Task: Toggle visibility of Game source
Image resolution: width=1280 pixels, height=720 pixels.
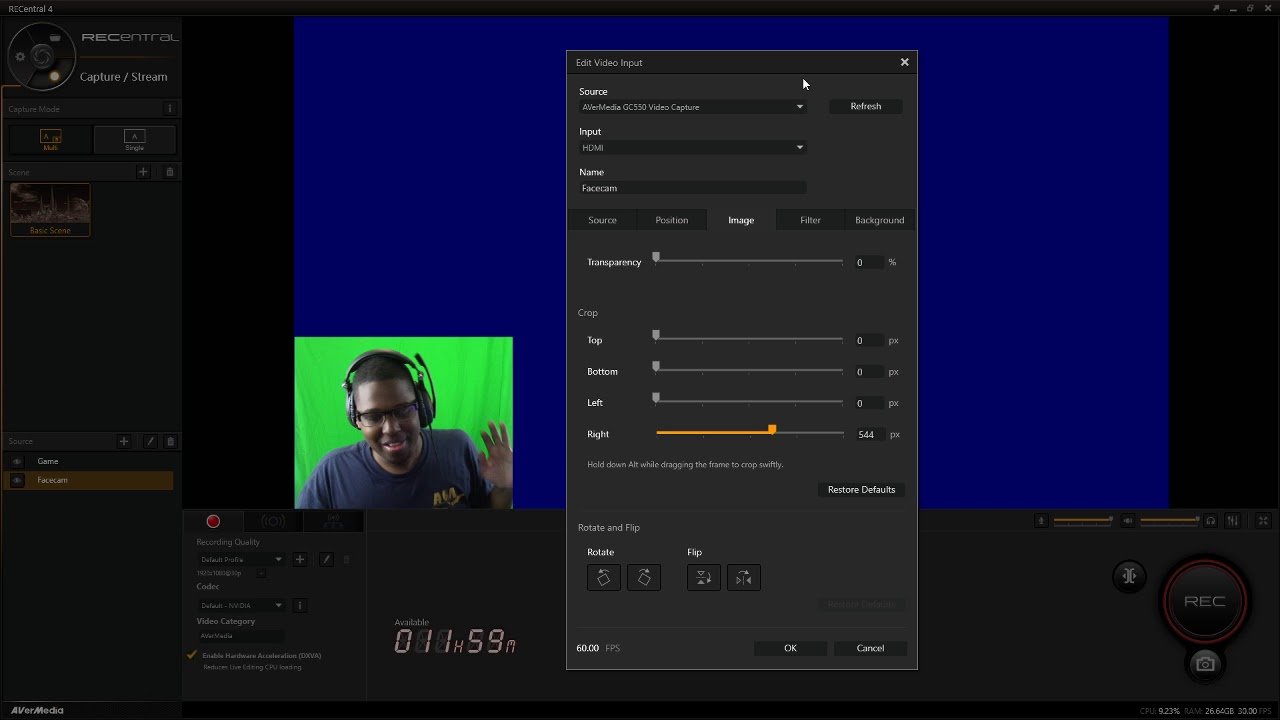Action: pos(17,461)
